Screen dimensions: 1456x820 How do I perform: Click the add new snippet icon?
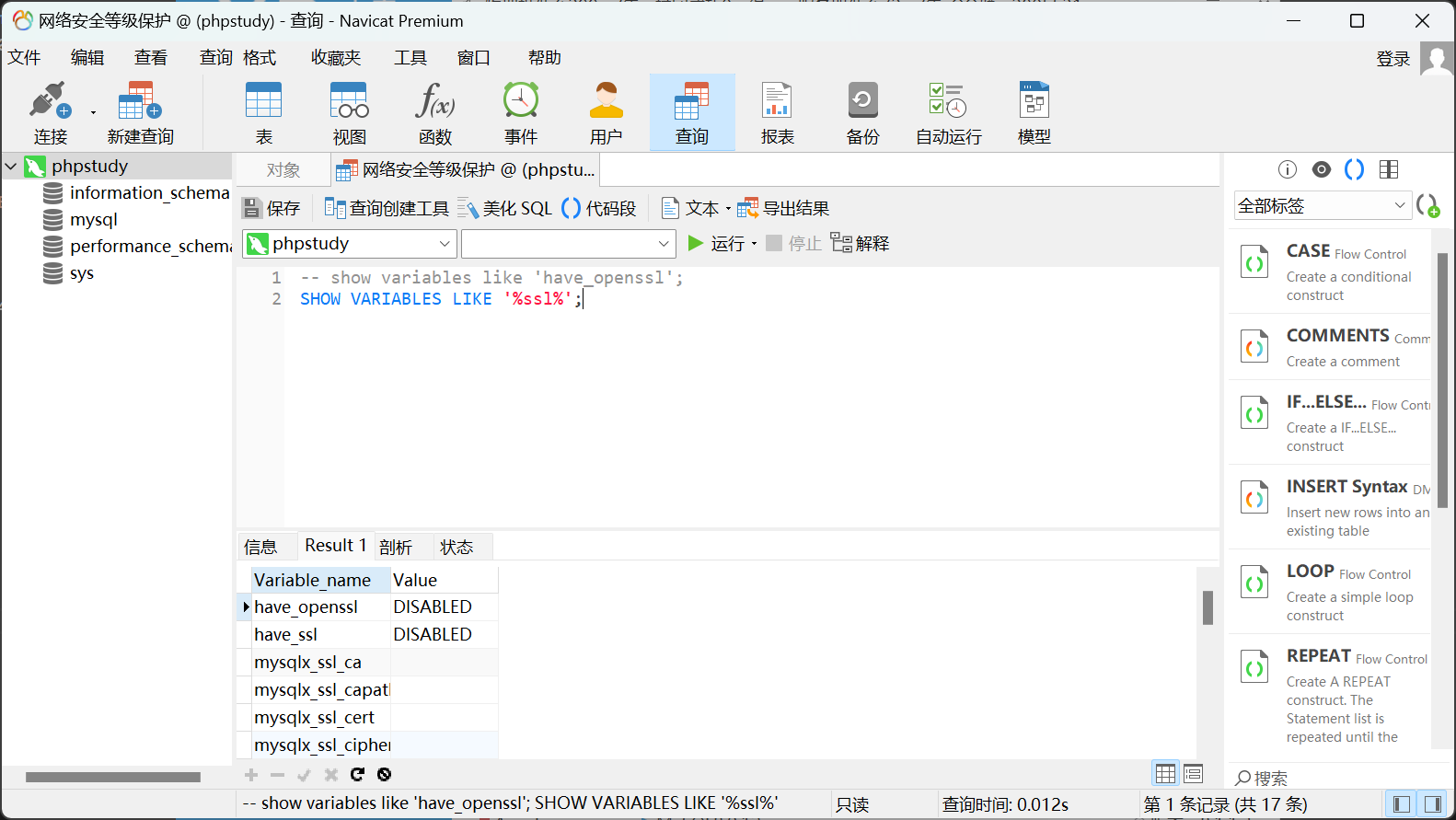1428,206
